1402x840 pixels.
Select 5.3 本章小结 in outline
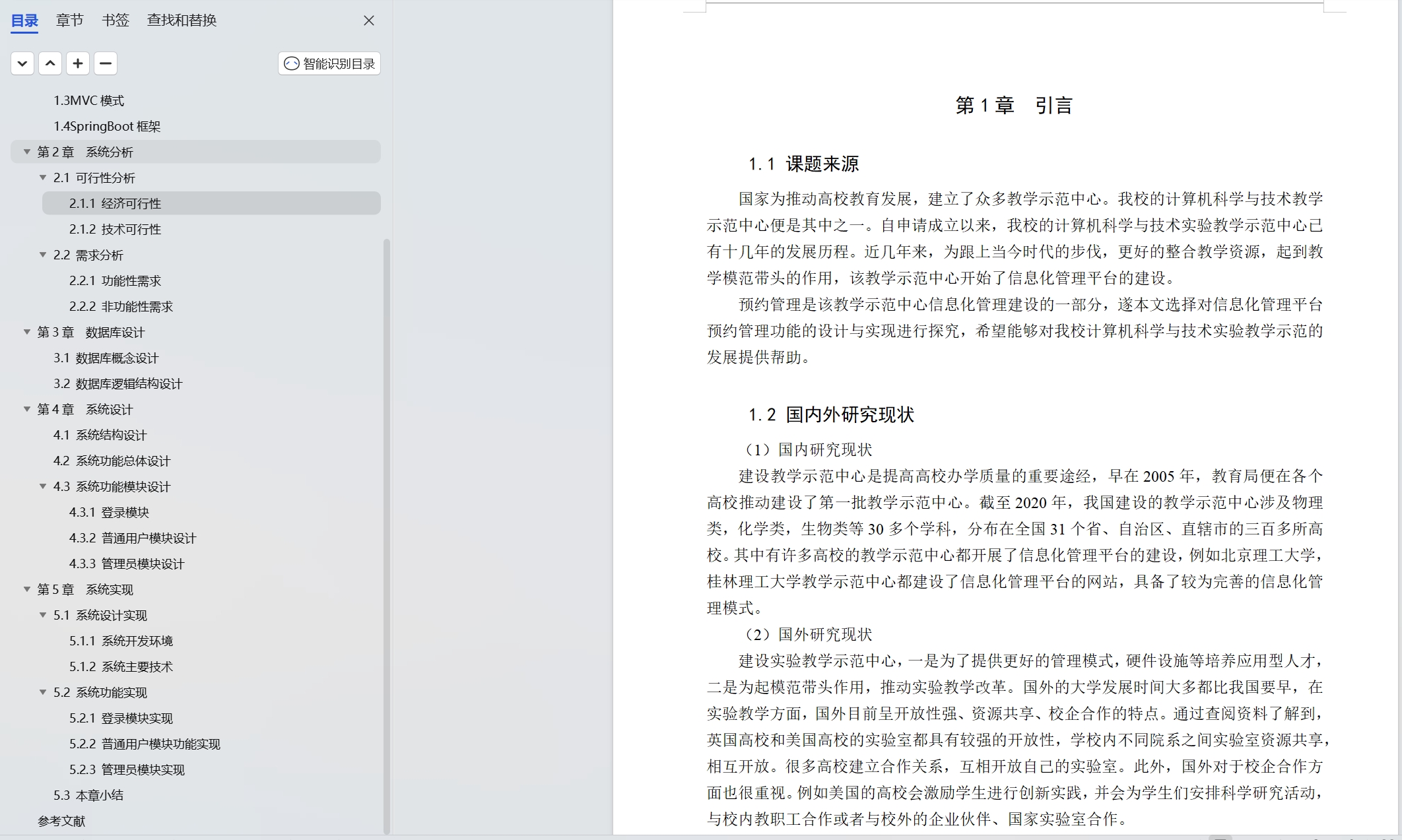[x=88, y=795]
